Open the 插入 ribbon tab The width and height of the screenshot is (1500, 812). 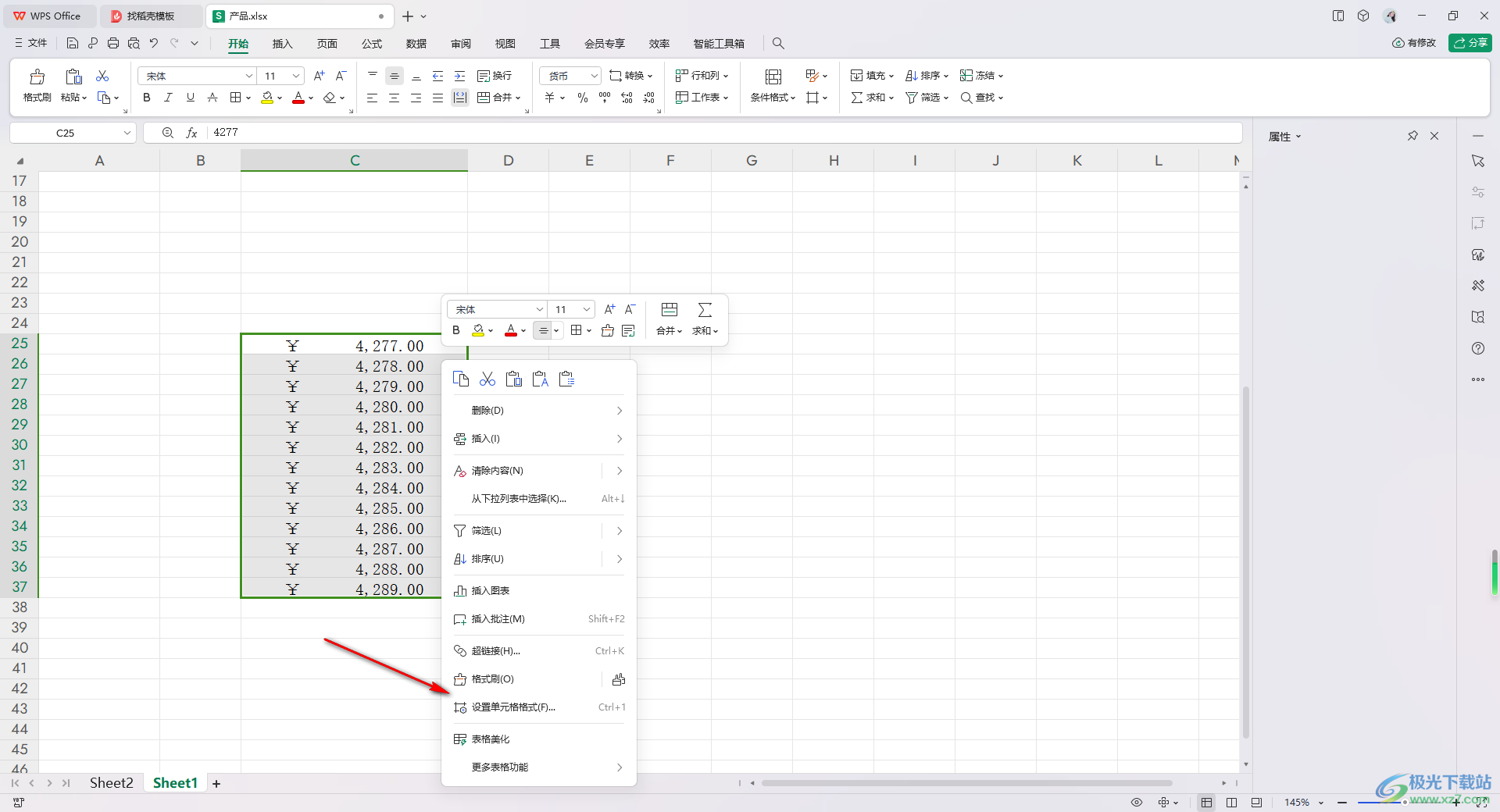click(282, 44)
